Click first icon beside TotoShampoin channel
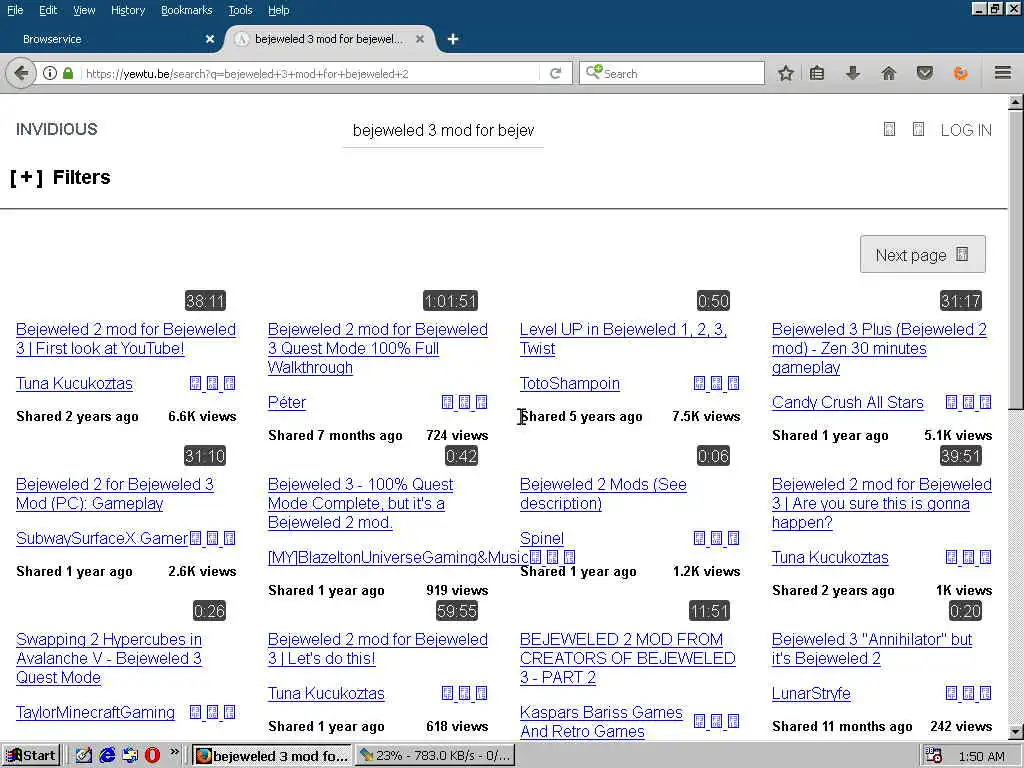This screenshot has width=1024, height=768. (699, 383)
